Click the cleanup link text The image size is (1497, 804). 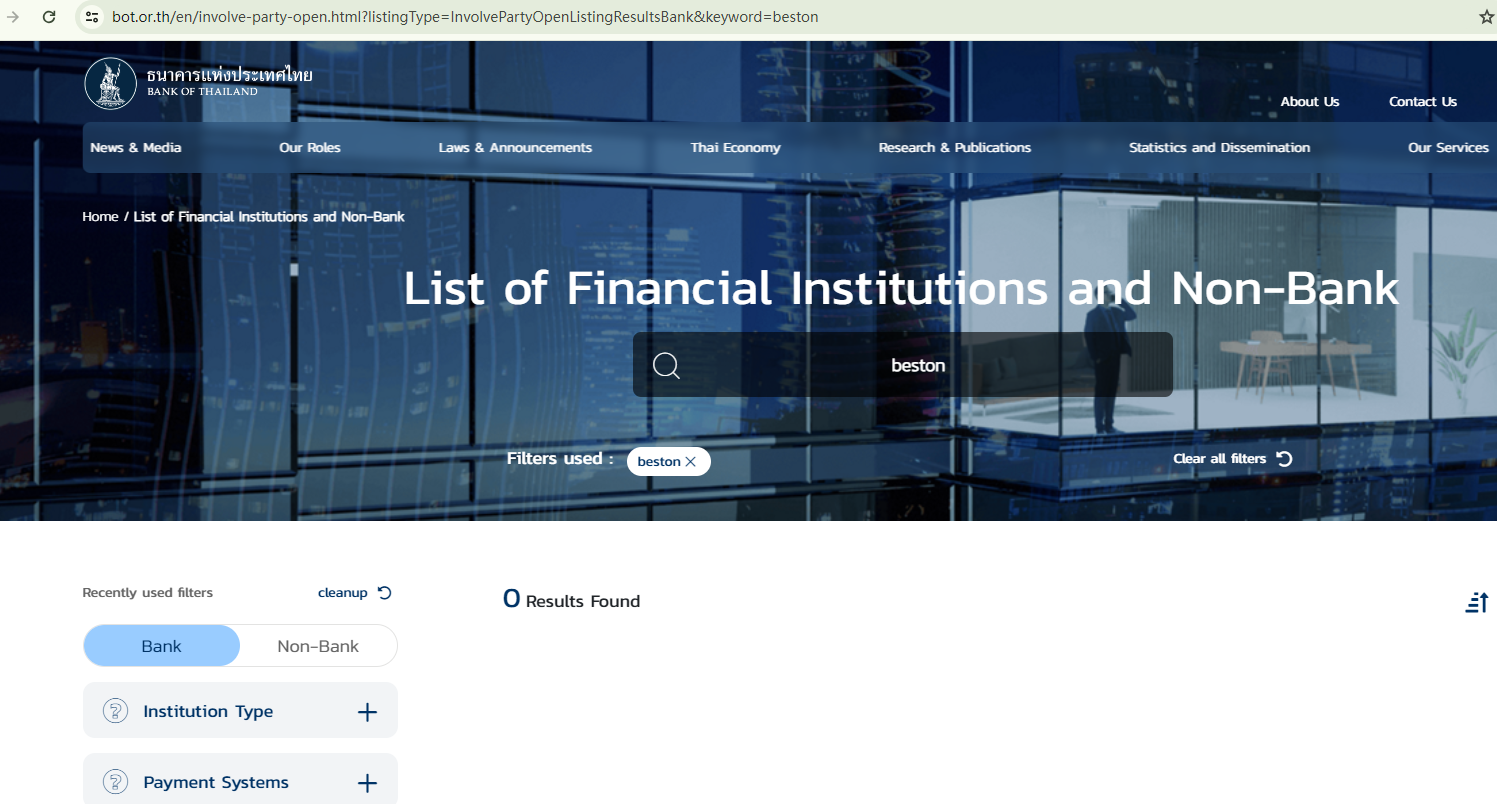(343, 593)
